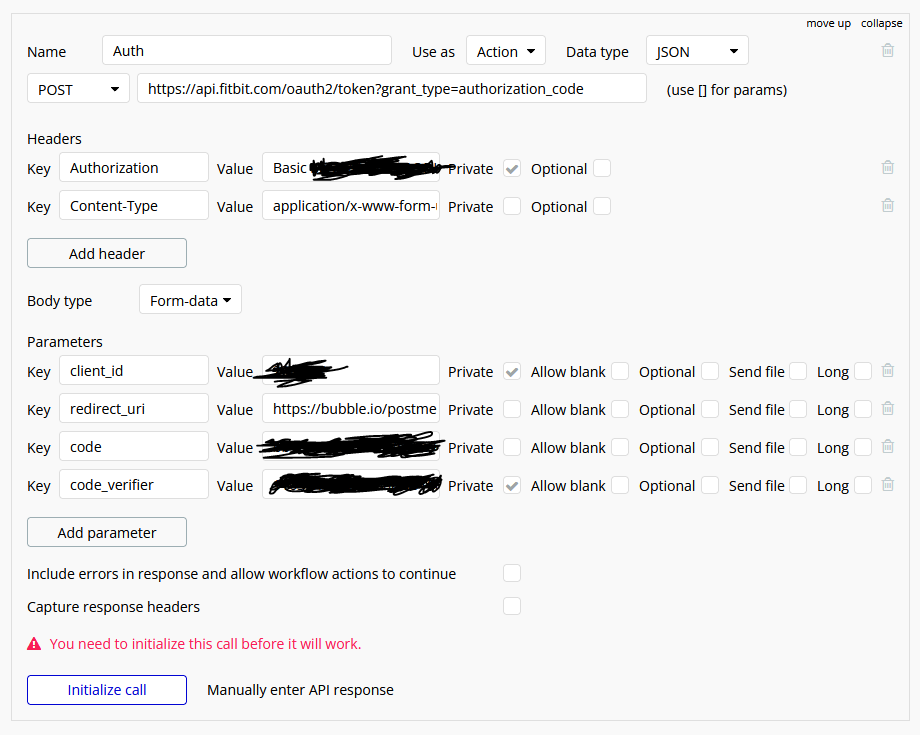Click the move up link
Viewport: 920px width, 735px height.
point(828,23)
